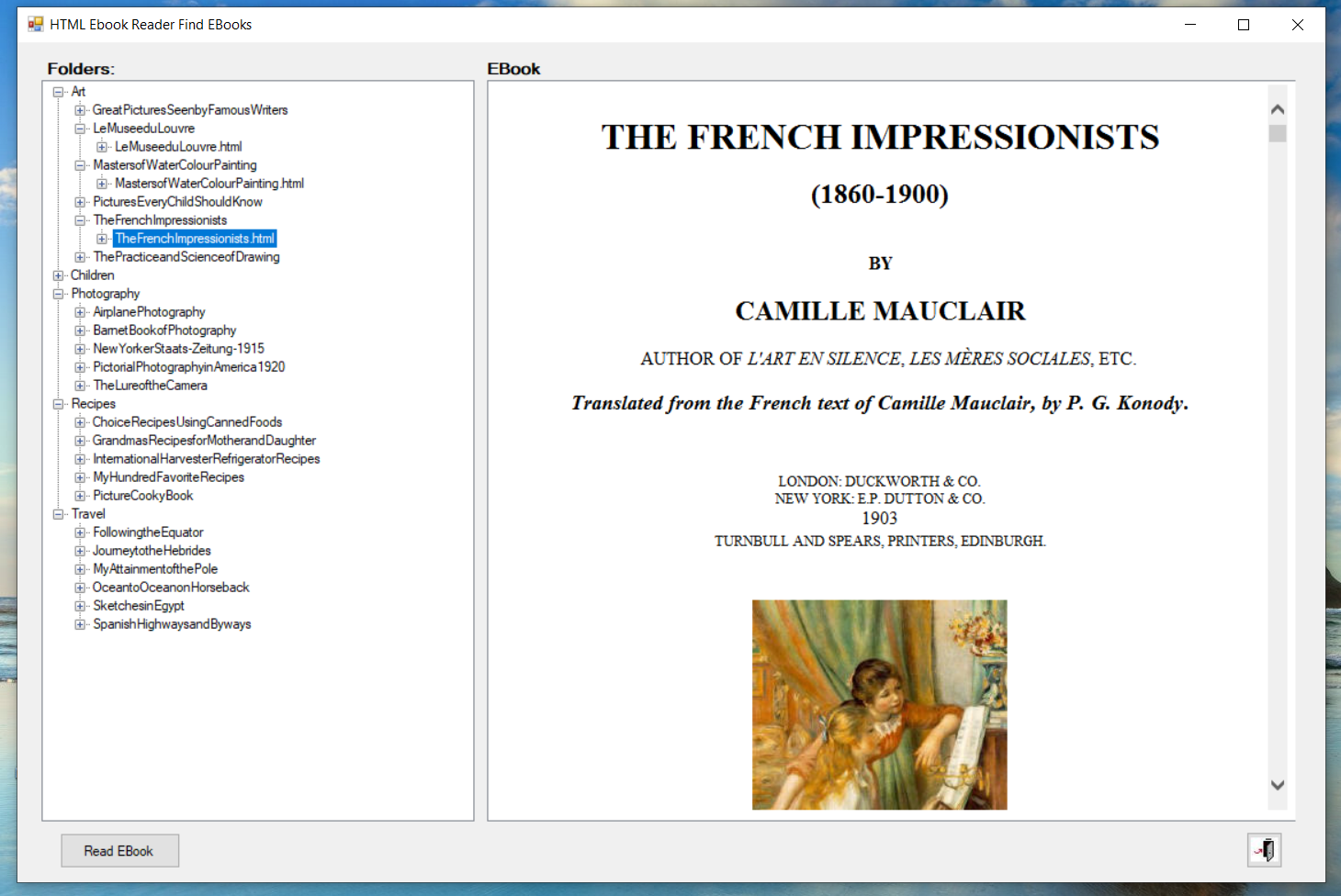The width and height of the screenshot is (1341, 896).
Task: Select FollowingtheEquator item
Action: 148,532
